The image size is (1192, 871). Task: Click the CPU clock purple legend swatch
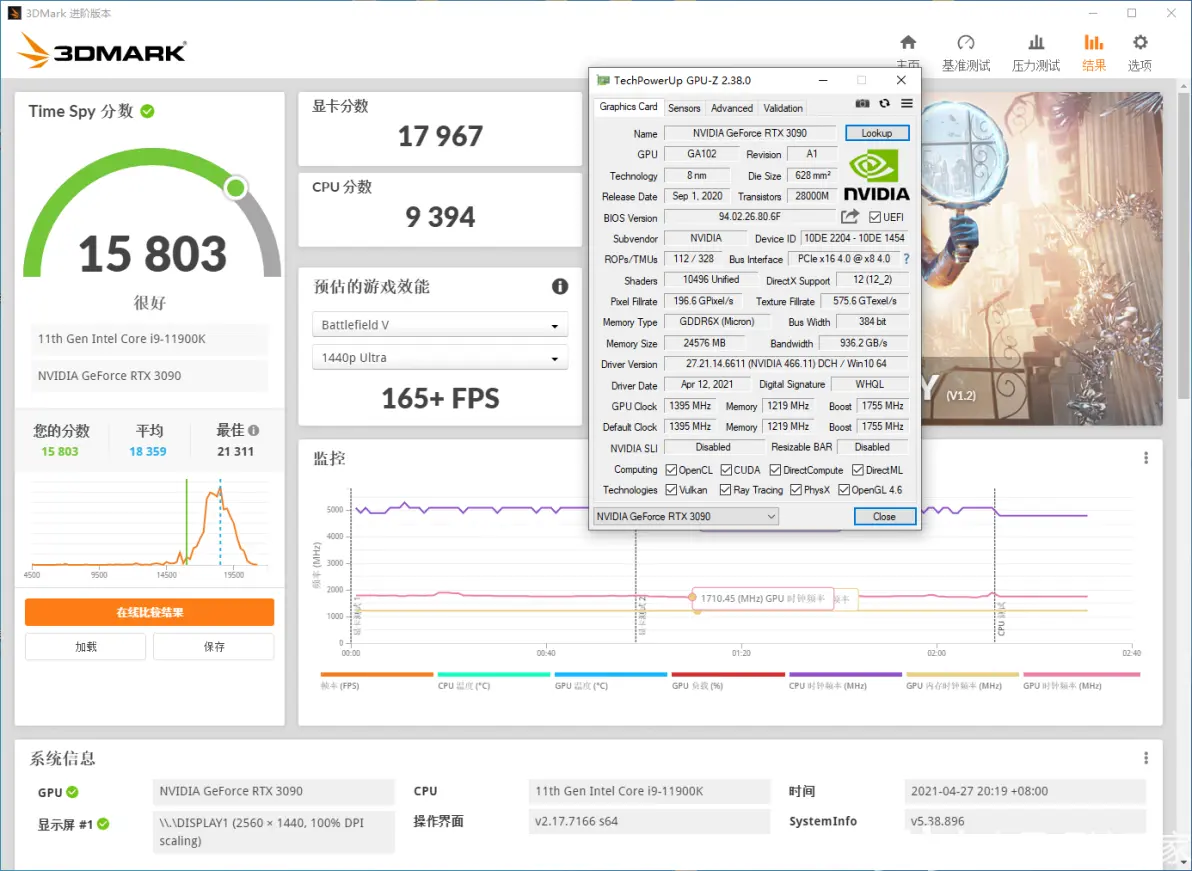845,674
